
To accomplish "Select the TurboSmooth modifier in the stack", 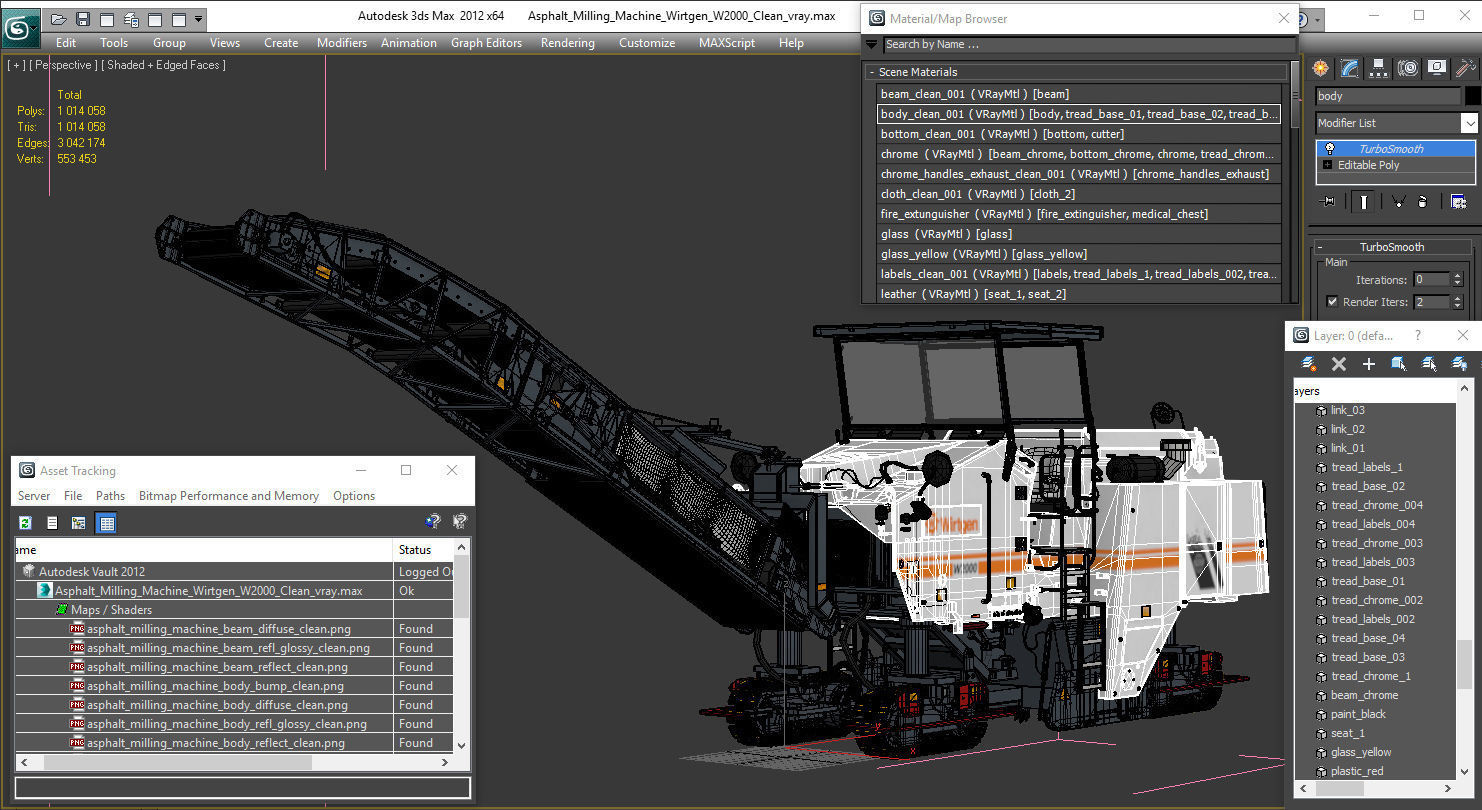I will pos(1396,148).
